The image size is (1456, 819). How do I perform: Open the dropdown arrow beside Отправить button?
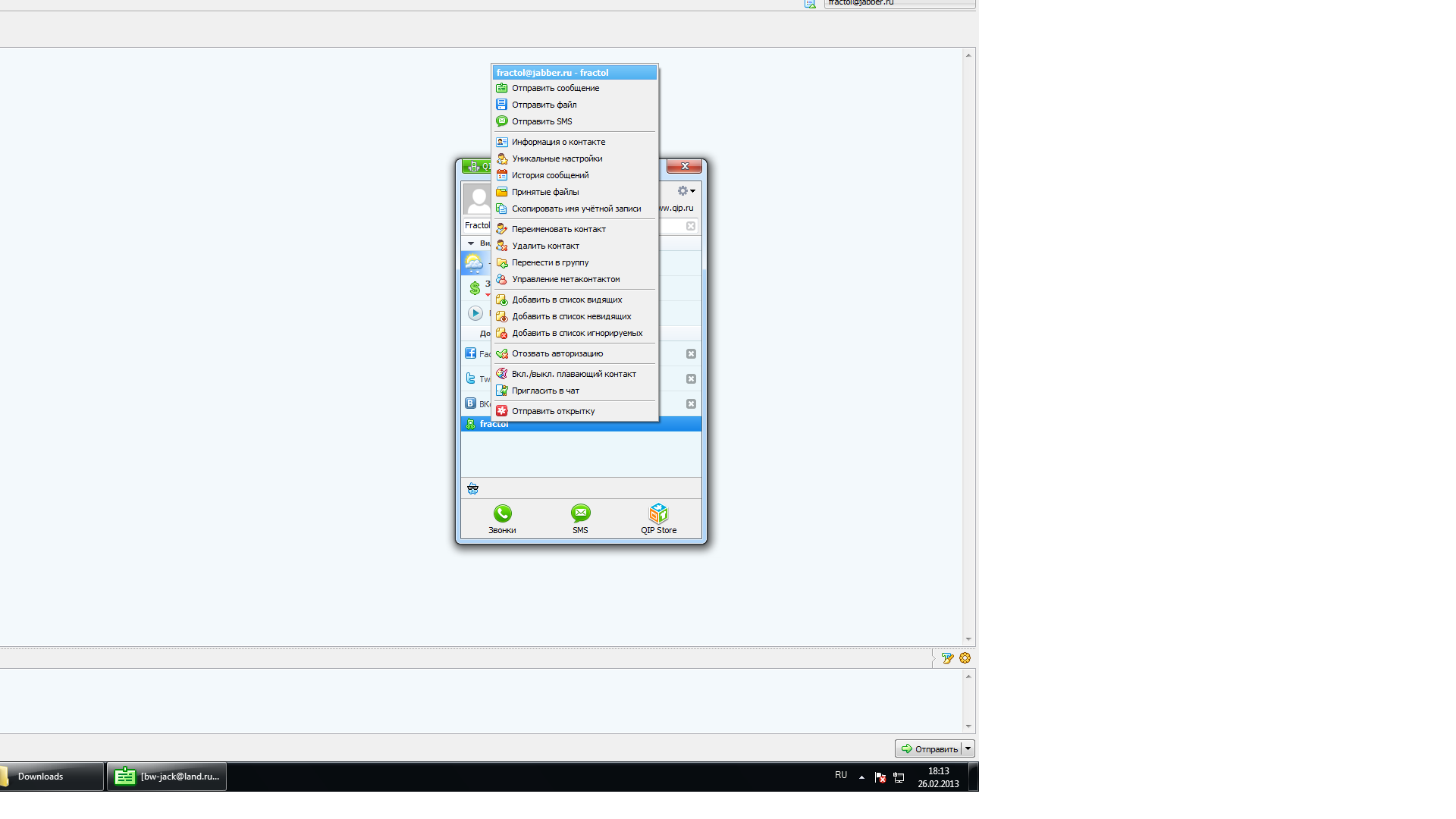968,748
